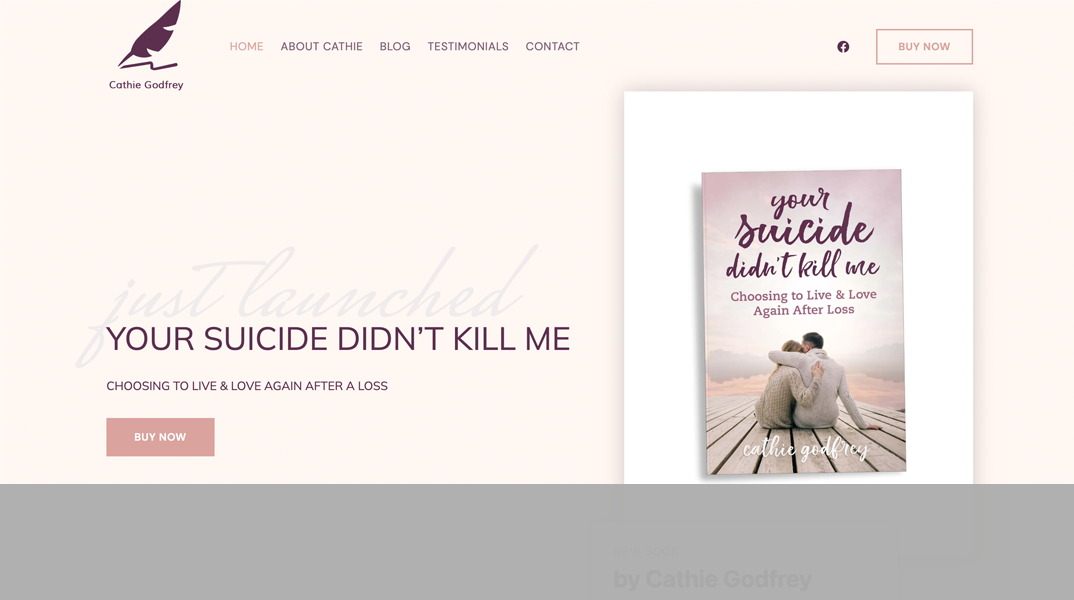
Task: Click the faded New Book label
Action: point(646,551)
